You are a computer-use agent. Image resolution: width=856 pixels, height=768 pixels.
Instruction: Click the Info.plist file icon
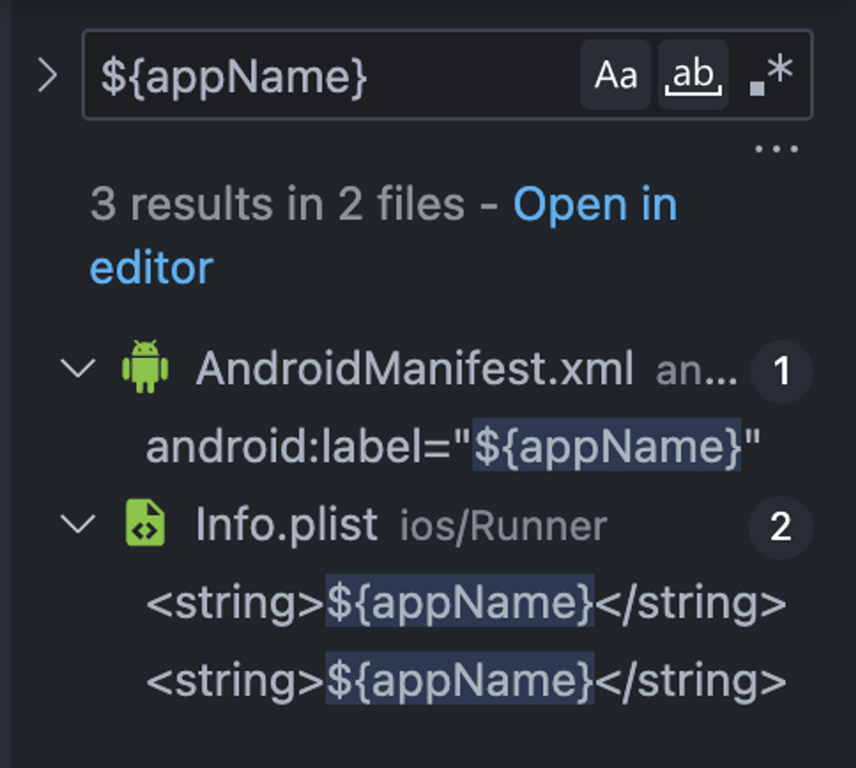(x=145, y=522)
